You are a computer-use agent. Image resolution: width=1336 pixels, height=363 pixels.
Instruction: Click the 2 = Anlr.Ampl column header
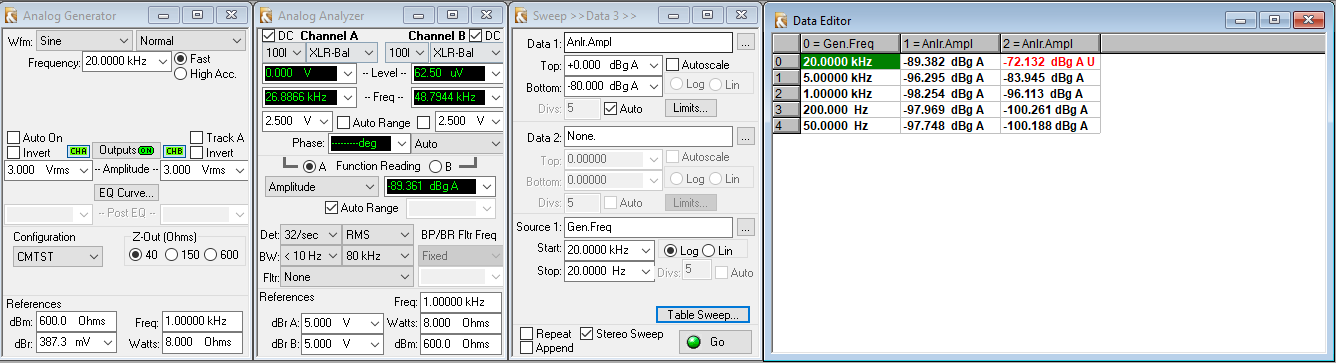point(1050,43)
